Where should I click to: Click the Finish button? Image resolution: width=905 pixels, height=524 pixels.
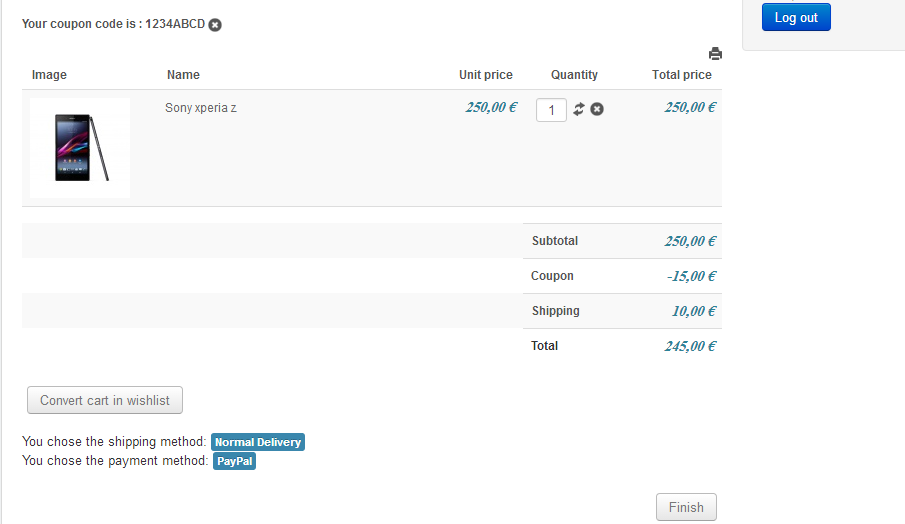click(686, 507)
